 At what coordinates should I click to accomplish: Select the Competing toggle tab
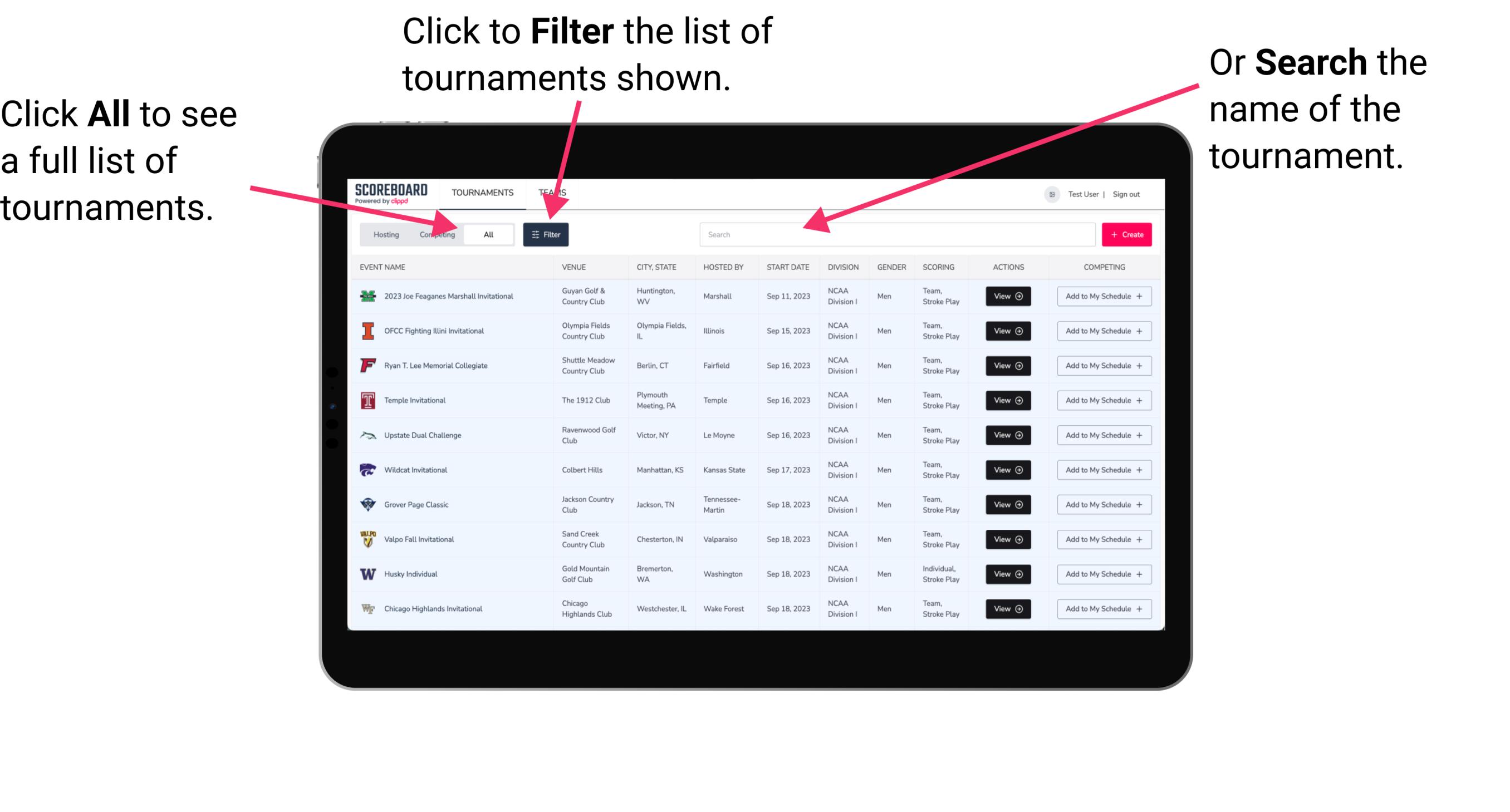click(x=434, y=234)
